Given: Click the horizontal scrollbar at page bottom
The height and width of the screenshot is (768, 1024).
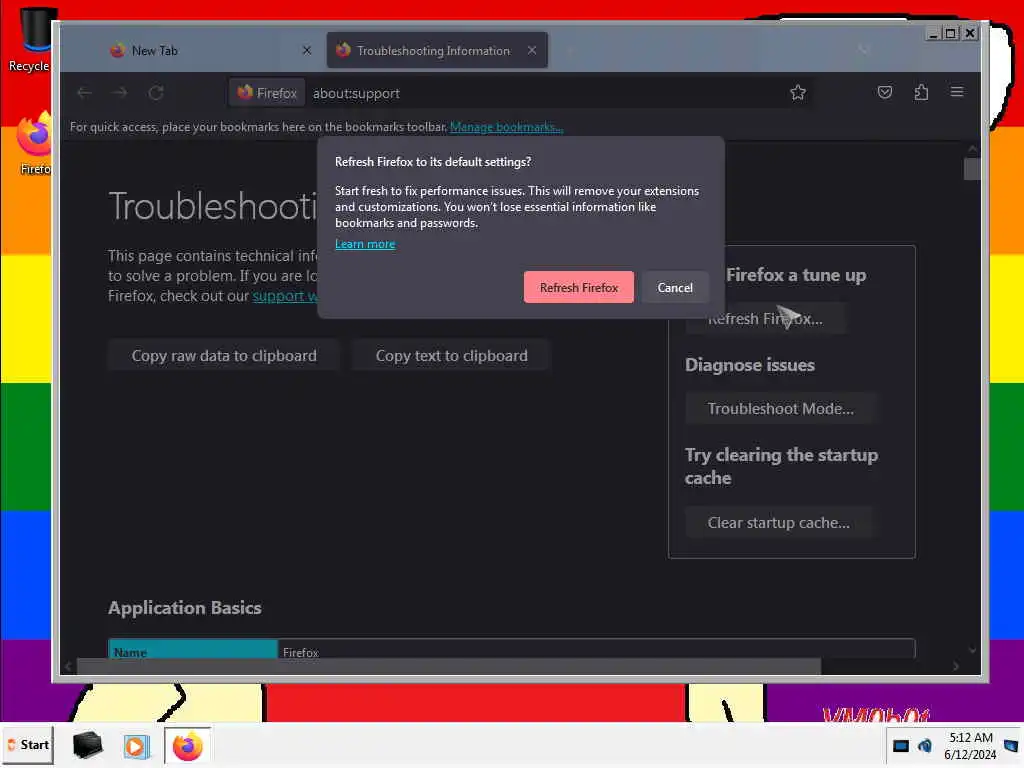Looking at the screenshot, I should (x=449, y=666).
